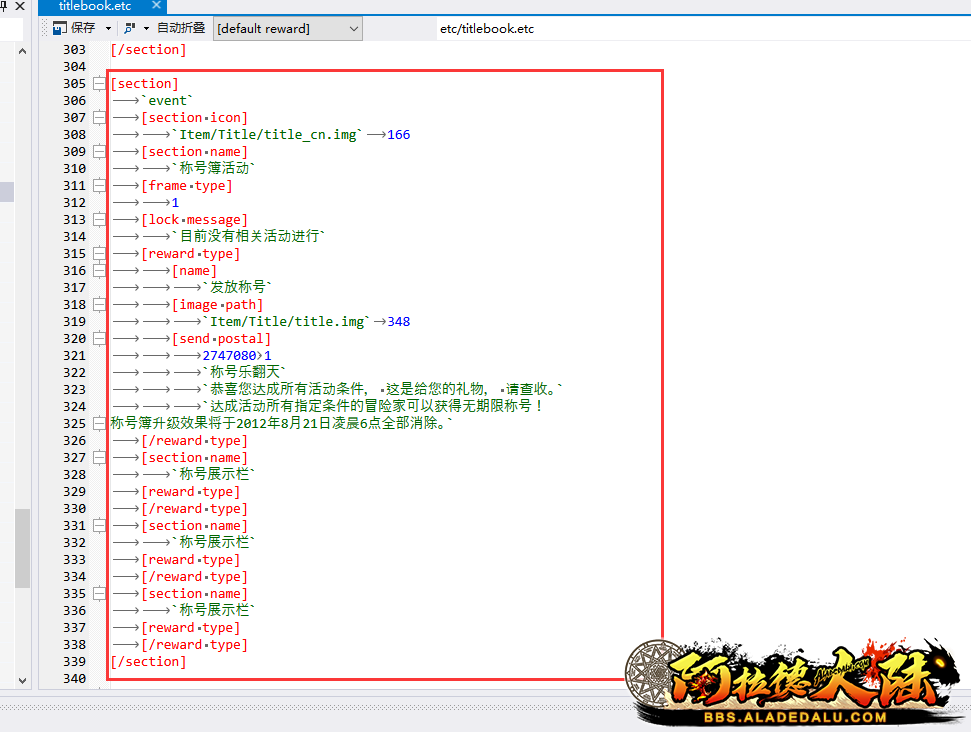This screenshot has height=732, width=971.
Task: Collapse [section name] fold at line 327
Action: pos(99,458)
